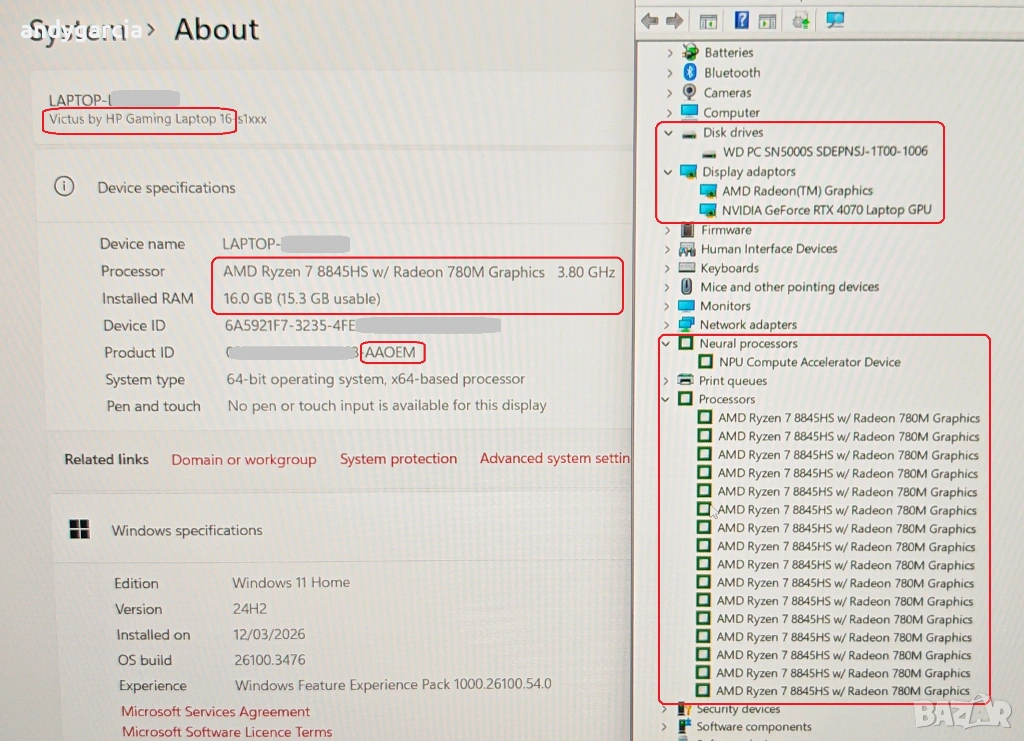
Task: Click the Show/Hide console tree toolbar icon
Action: 708,21
